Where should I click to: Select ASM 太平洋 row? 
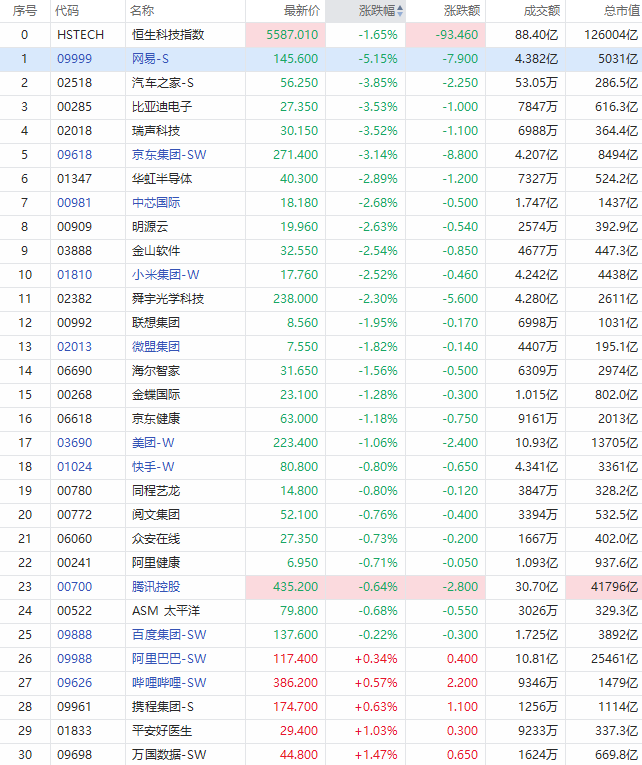click(321, 611)
